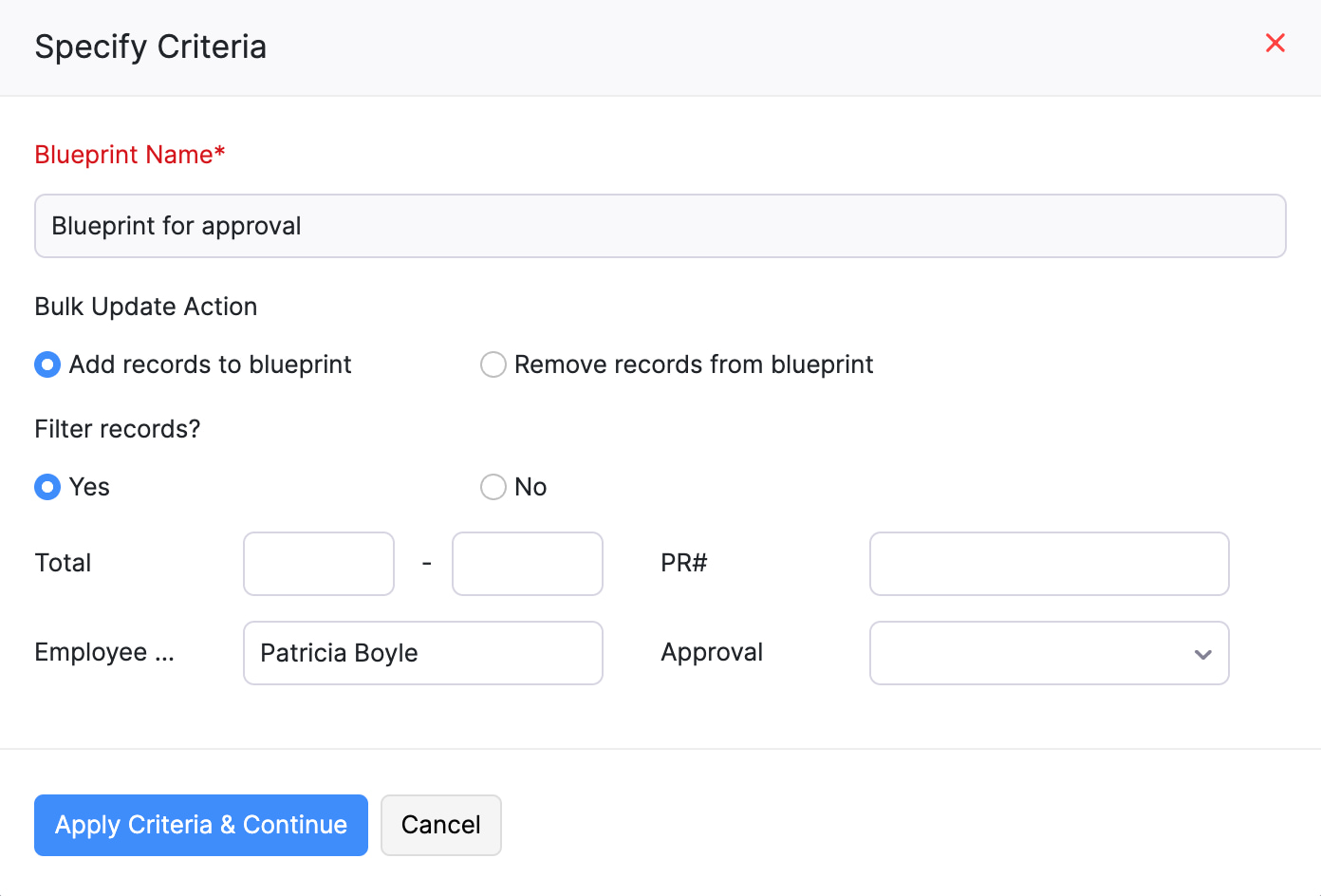Click the Total maximum value box

(x=527, y=564)
